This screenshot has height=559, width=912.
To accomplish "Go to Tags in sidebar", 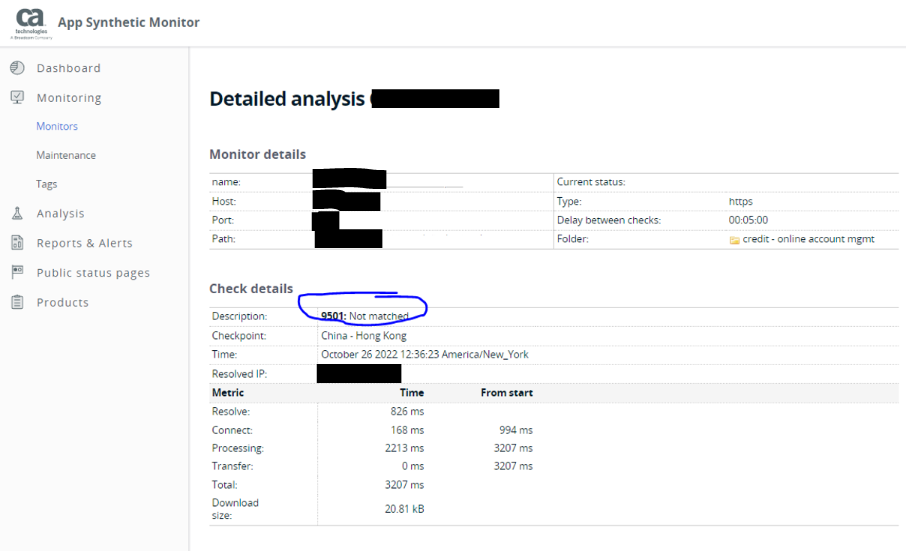I will 47,185.
